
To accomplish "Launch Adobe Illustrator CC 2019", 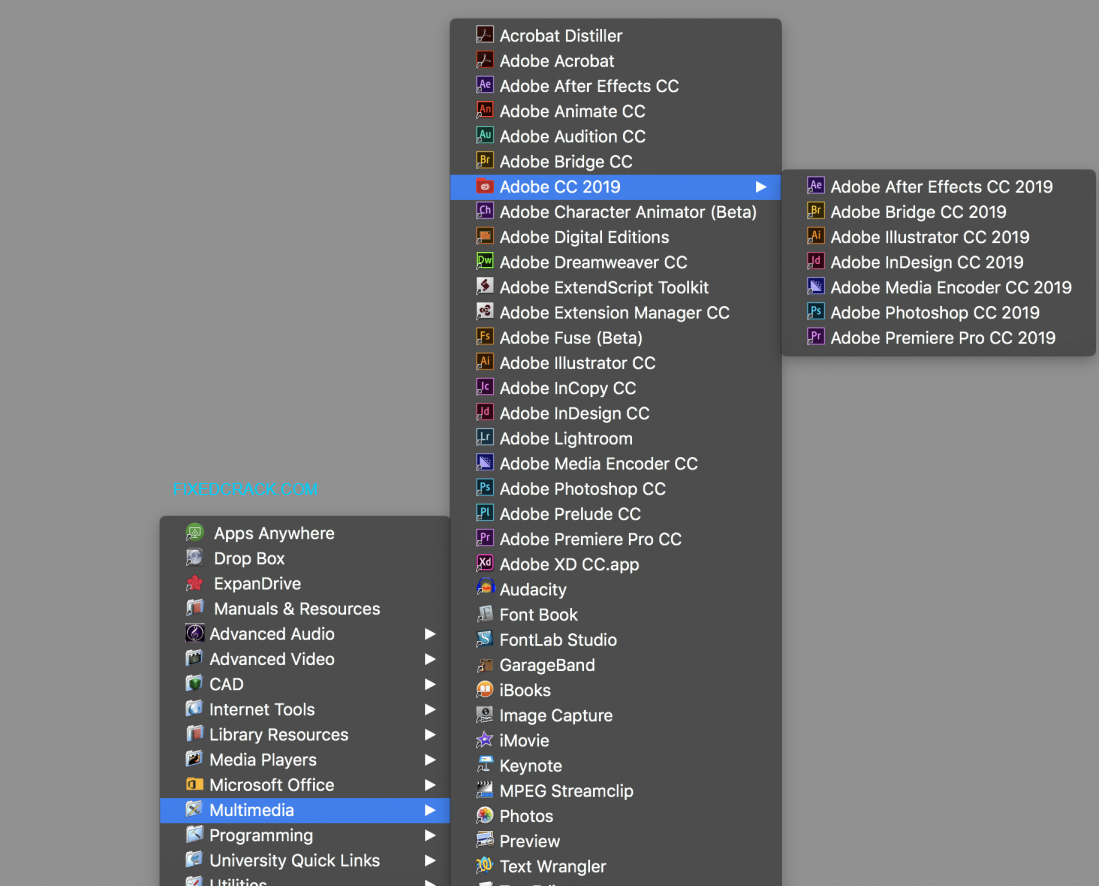I will [x=938, y=237].
